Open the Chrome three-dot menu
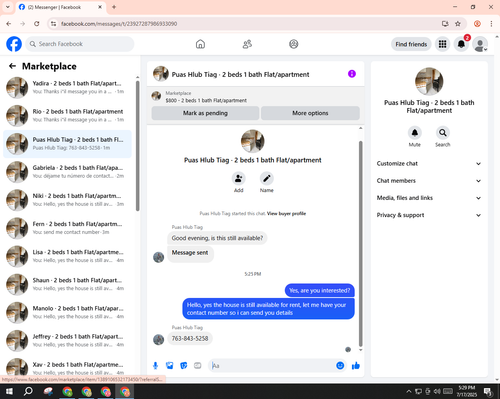The width and height of the screenshot is (500, 399). pyautogui.click(x=491, y=24)
